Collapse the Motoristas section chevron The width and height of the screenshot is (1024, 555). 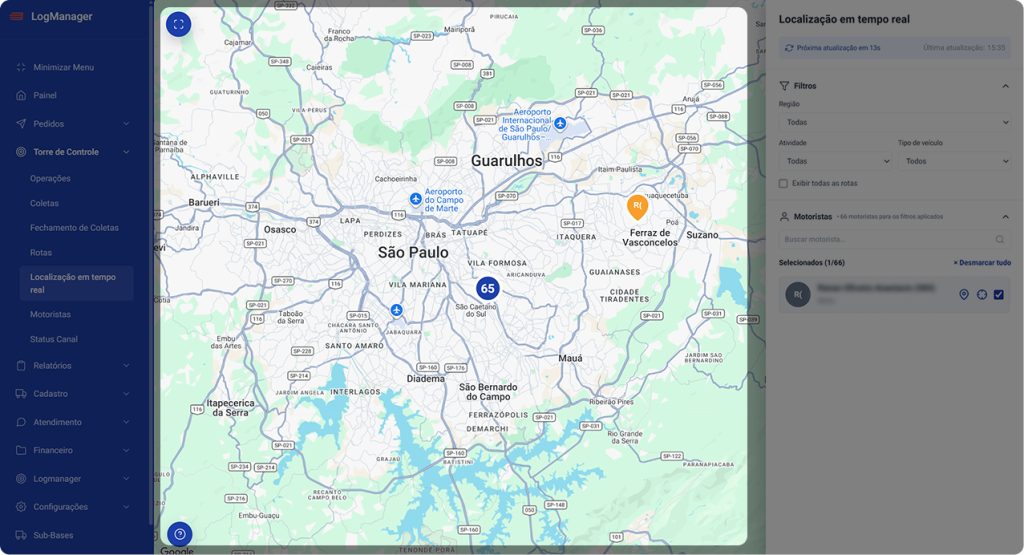(x=1005, y=217)
